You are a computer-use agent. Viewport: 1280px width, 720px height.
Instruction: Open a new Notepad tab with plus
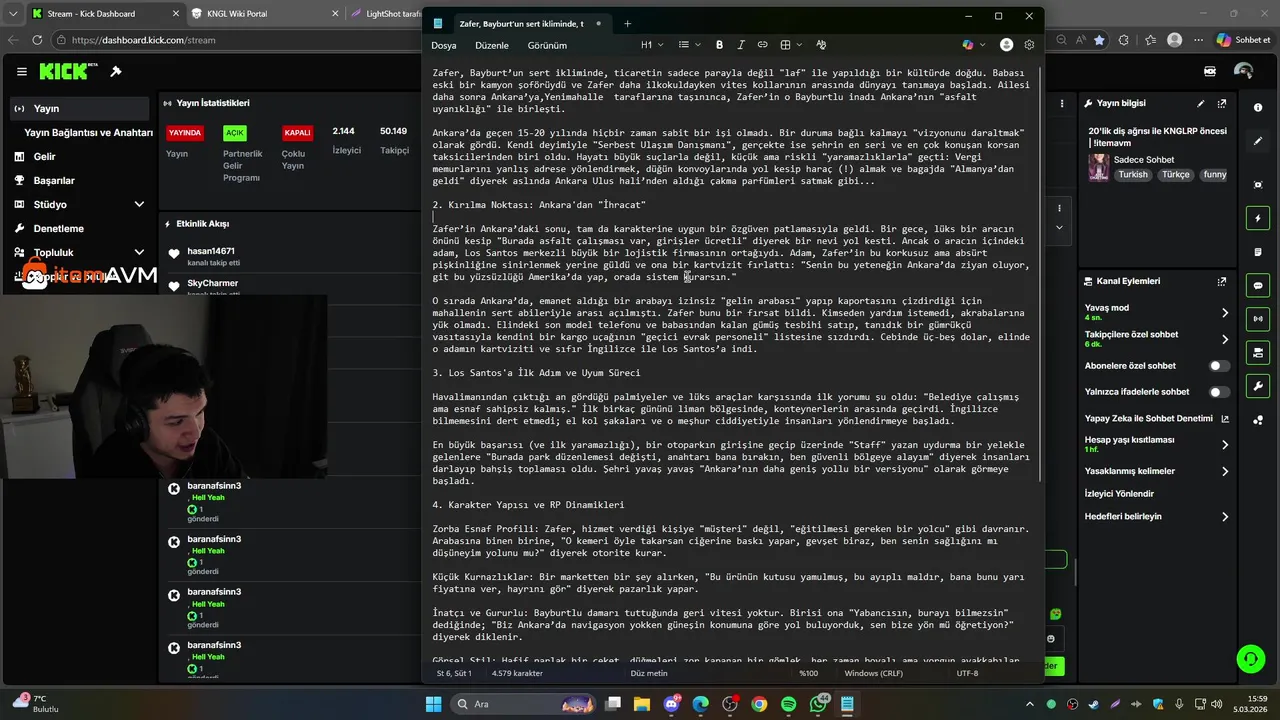tap(627, 23)
